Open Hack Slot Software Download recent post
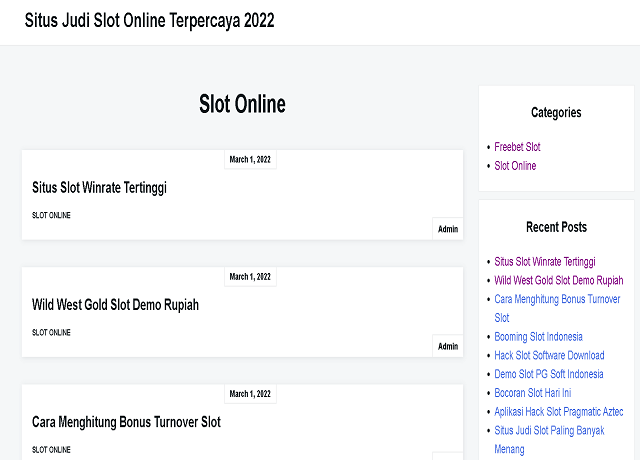The image size is (640, 460). click(x=549, y=355)
